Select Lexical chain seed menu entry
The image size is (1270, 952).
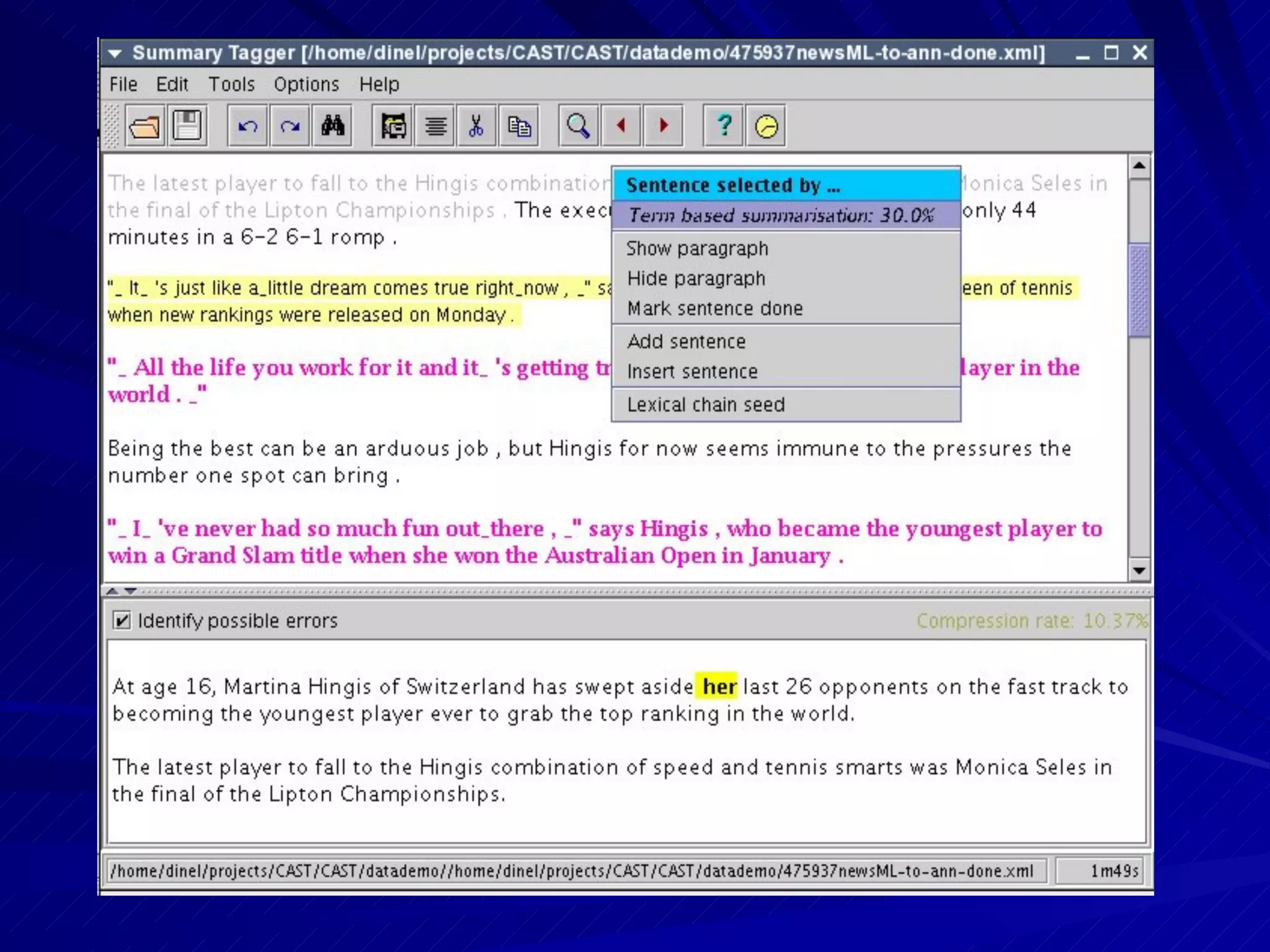[x=706, y=405]
